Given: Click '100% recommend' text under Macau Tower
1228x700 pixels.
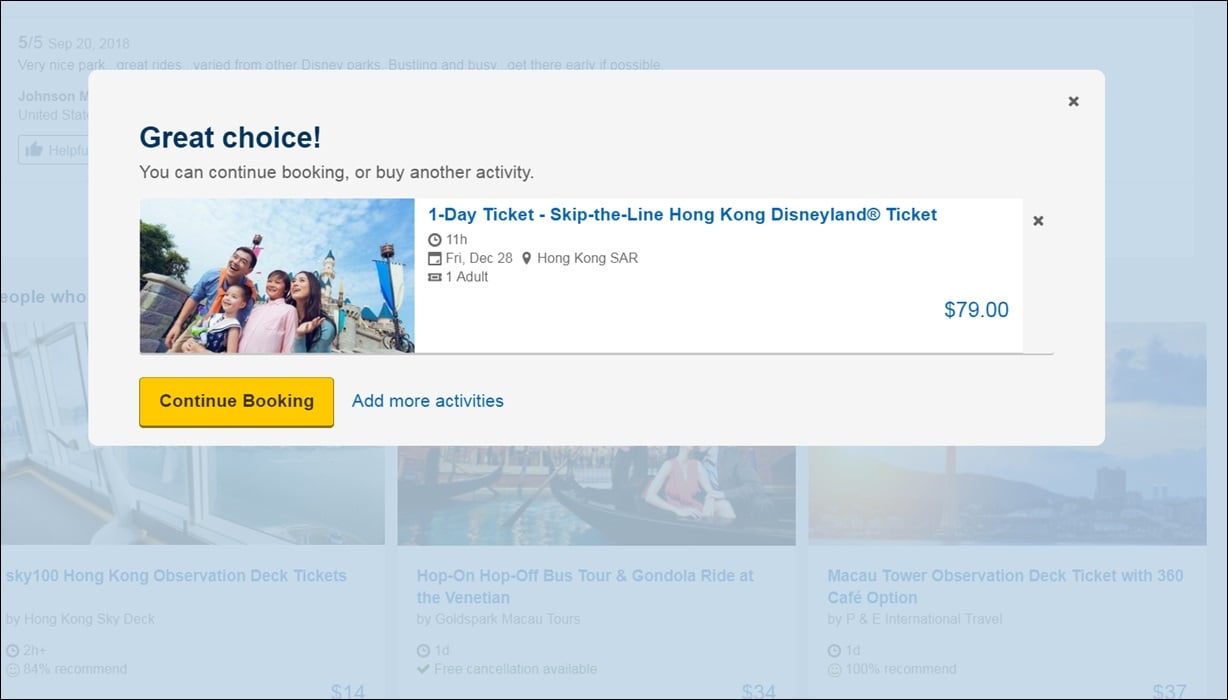Looking at the screenshot, I should [901, 669].
